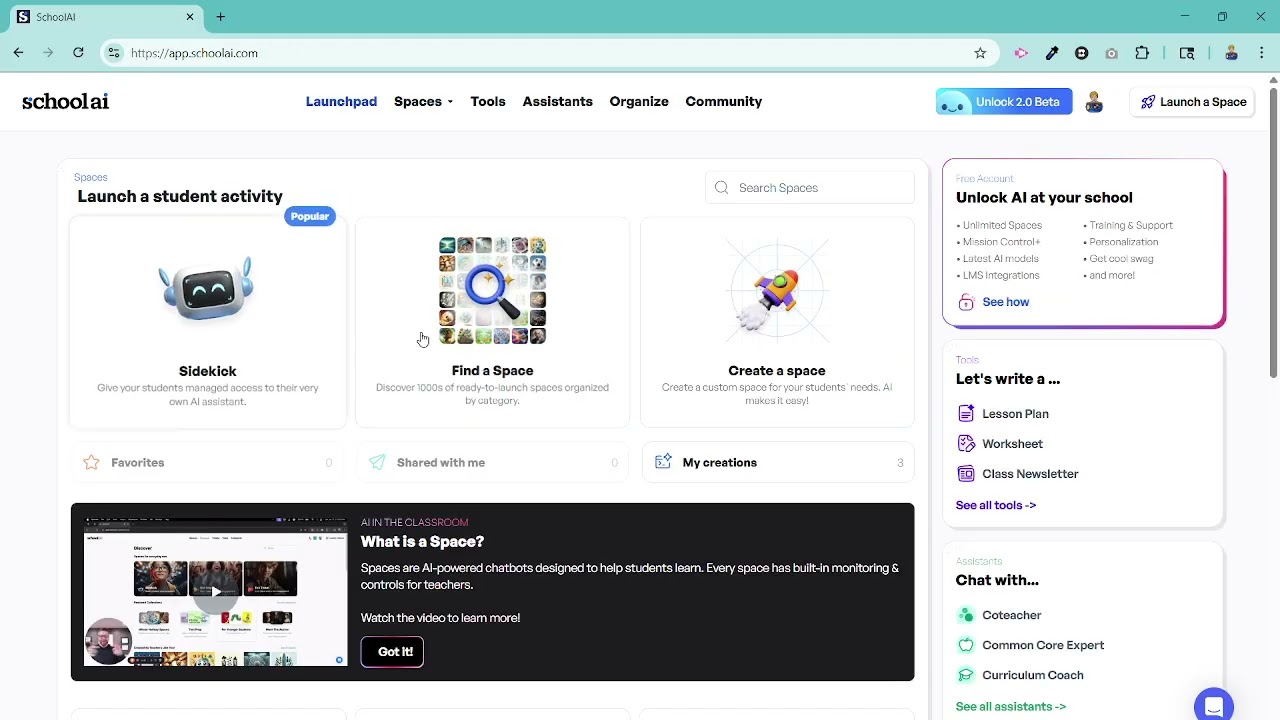The width and height of the screenshot is (1280, 720).
Task: Visit the Community page
Action: click(723, 101)
